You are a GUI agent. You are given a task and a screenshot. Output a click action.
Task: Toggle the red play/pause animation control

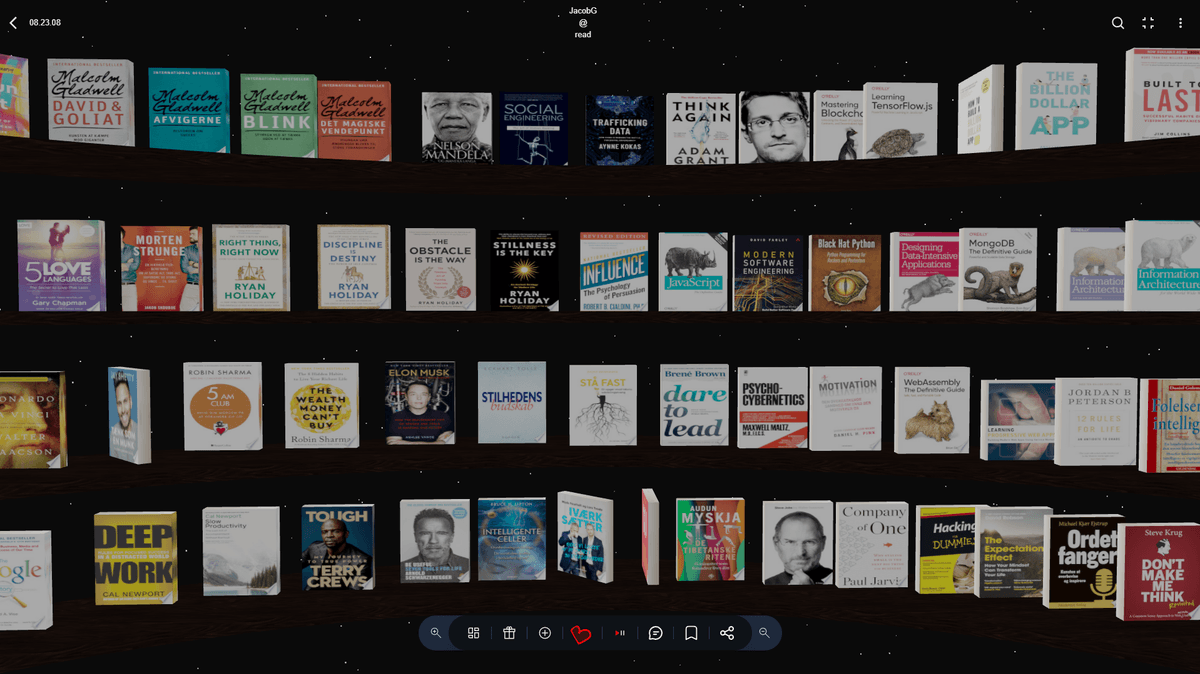pos(620,633)
